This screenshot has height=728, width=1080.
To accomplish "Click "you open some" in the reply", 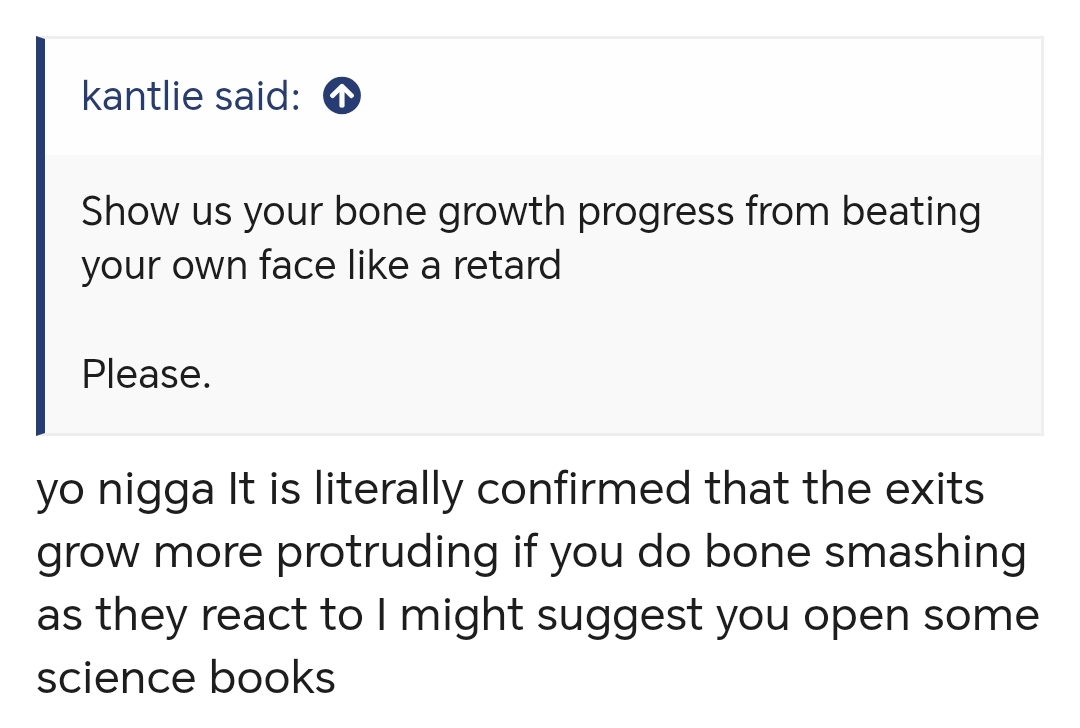I will click(878, 615).
